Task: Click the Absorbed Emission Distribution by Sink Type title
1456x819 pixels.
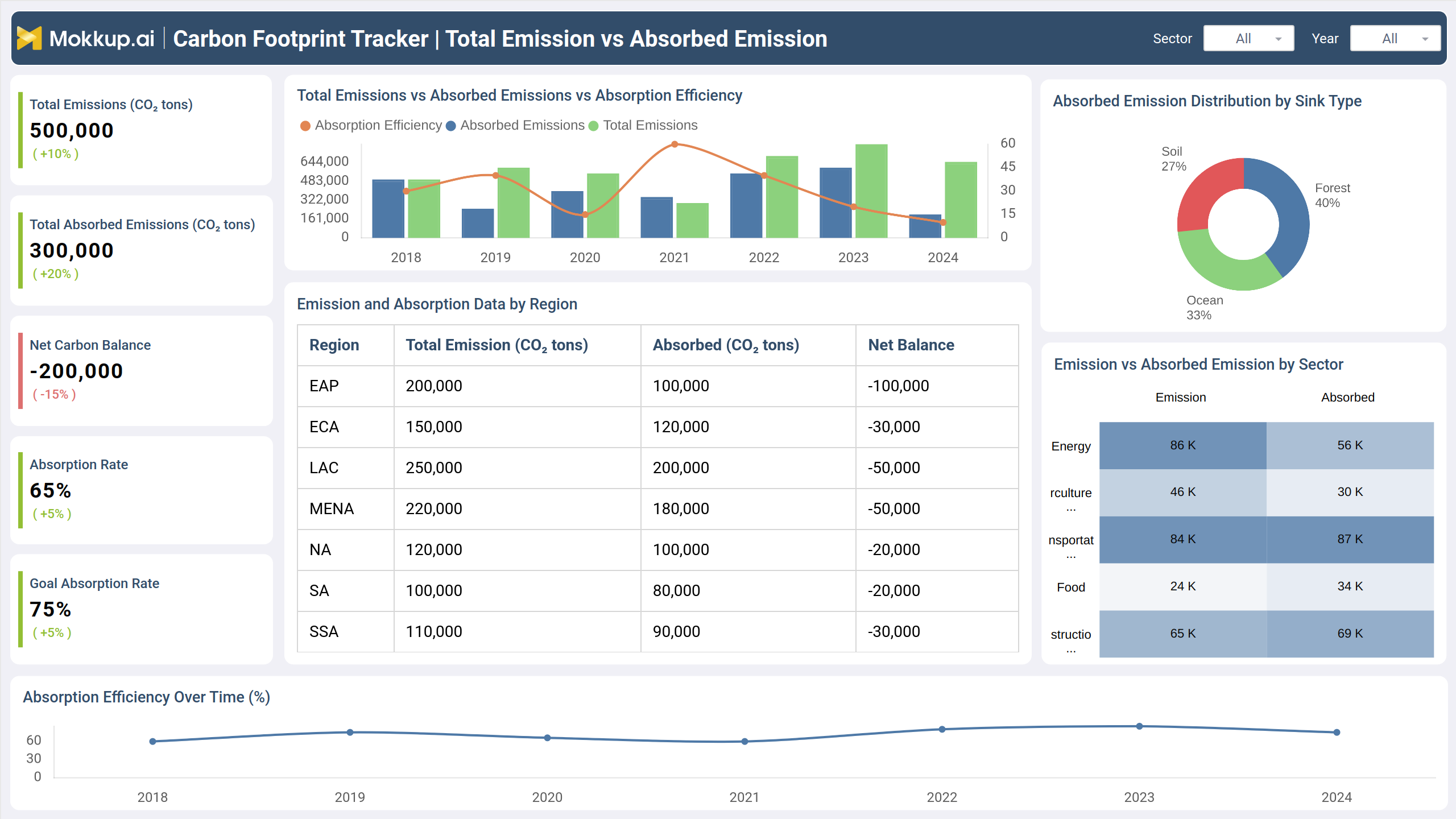Action: click(x=1207, y=101)
